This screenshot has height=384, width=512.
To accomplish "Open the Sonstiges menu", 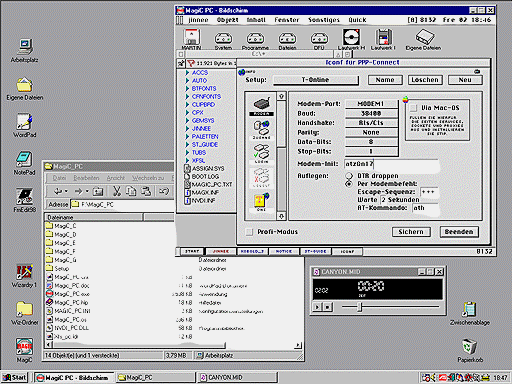I will point(324,20).
